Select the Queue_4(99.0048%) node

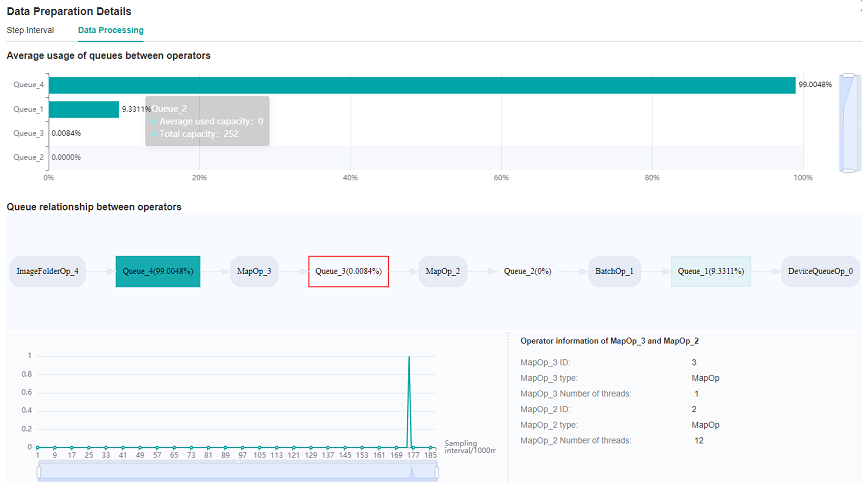[158, 271]
